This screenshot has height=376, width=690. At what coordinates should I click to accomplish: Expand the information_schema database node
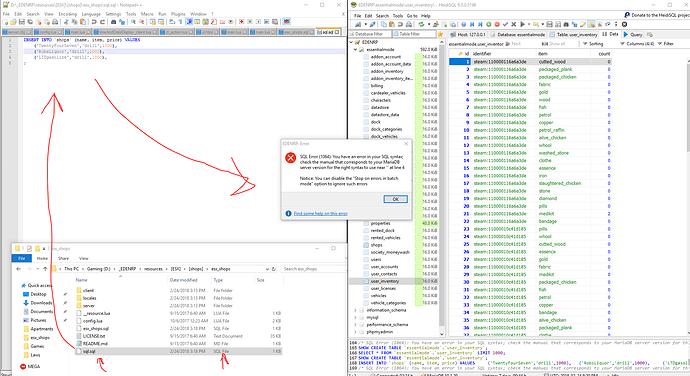click(x=356, y=310)
